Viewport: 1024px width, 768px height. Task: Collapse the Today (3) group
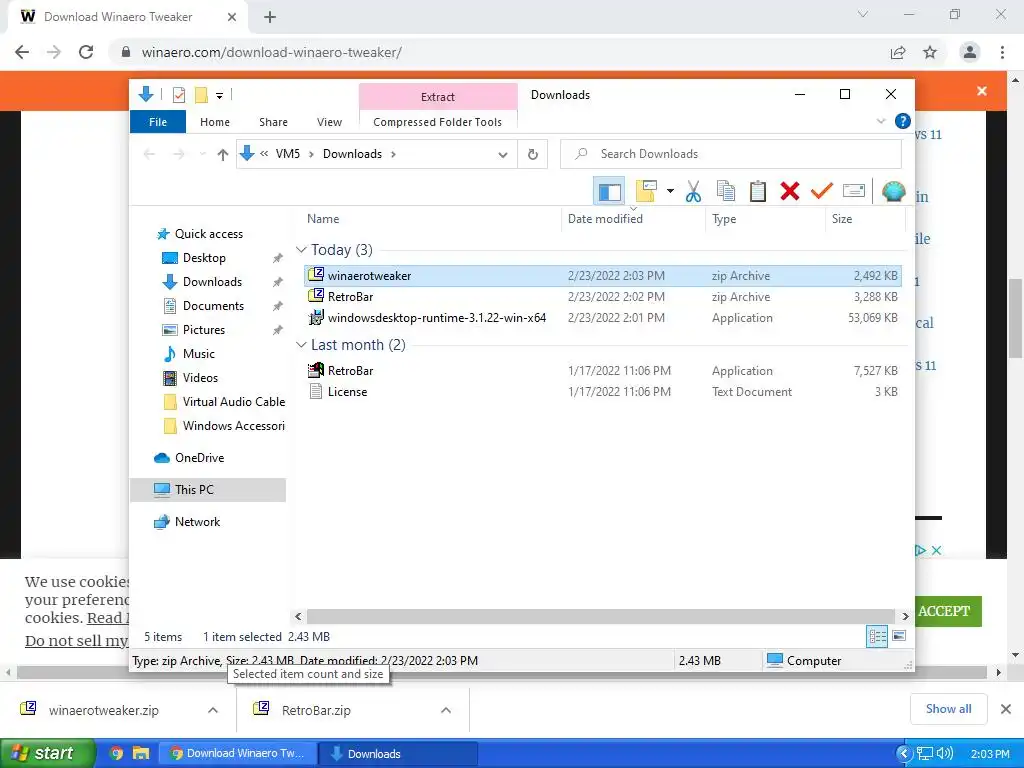pyautogui.click(x=301, y=249)
